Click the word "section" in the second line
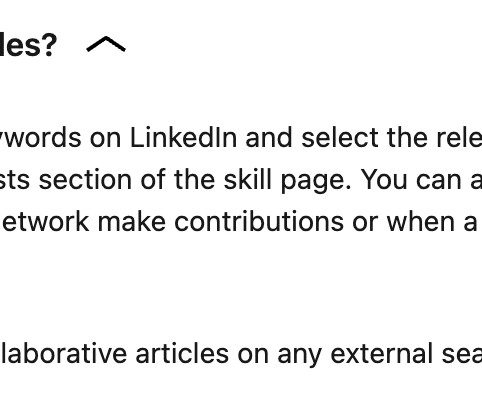 pos(85,180)
